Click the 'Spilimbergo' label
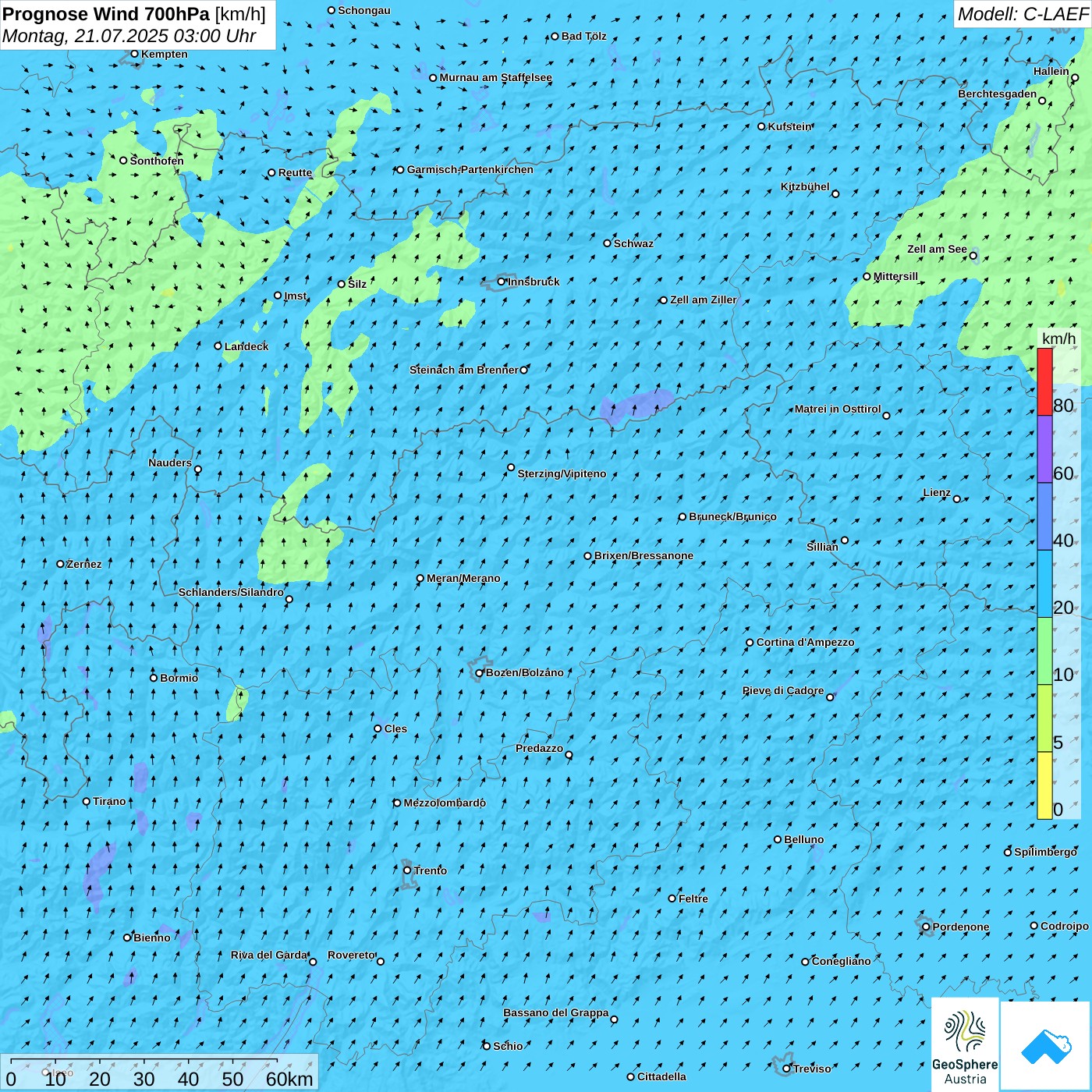Viewport: 1092px width, 1092px height. [1045, 852]
